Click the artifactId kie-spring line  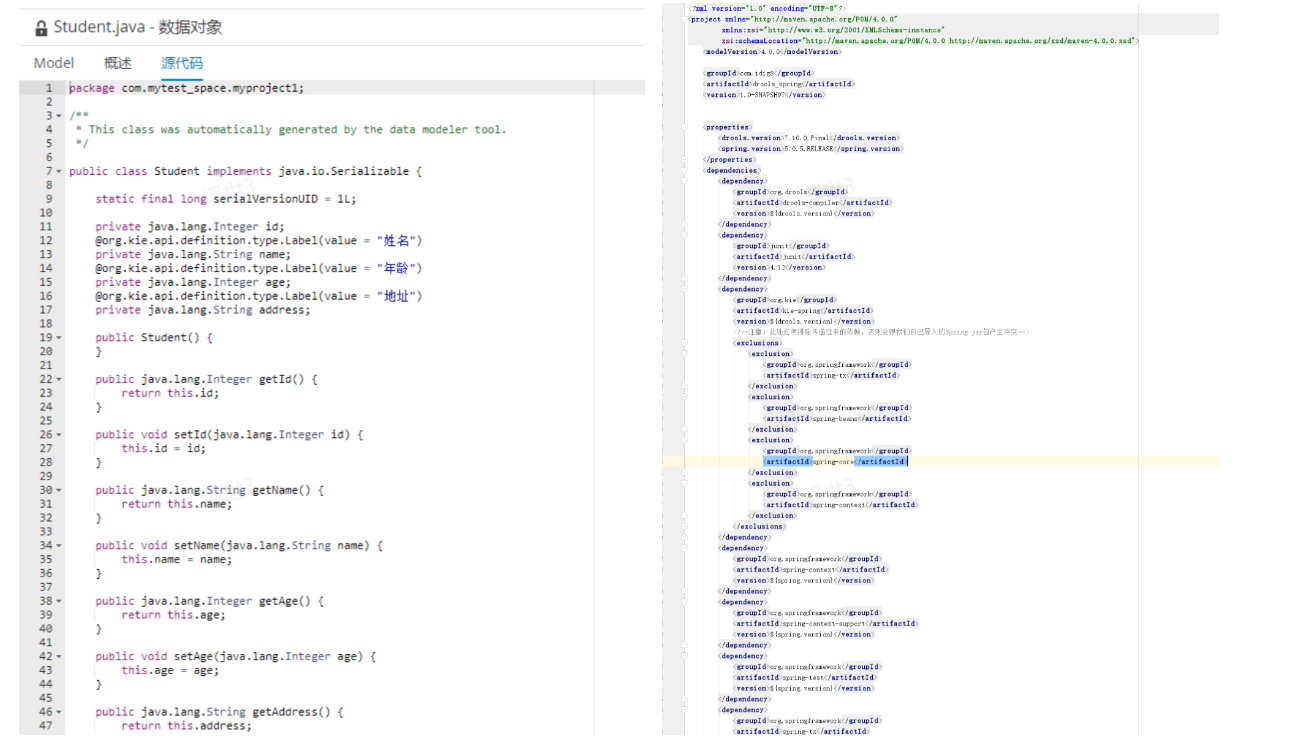803,311
